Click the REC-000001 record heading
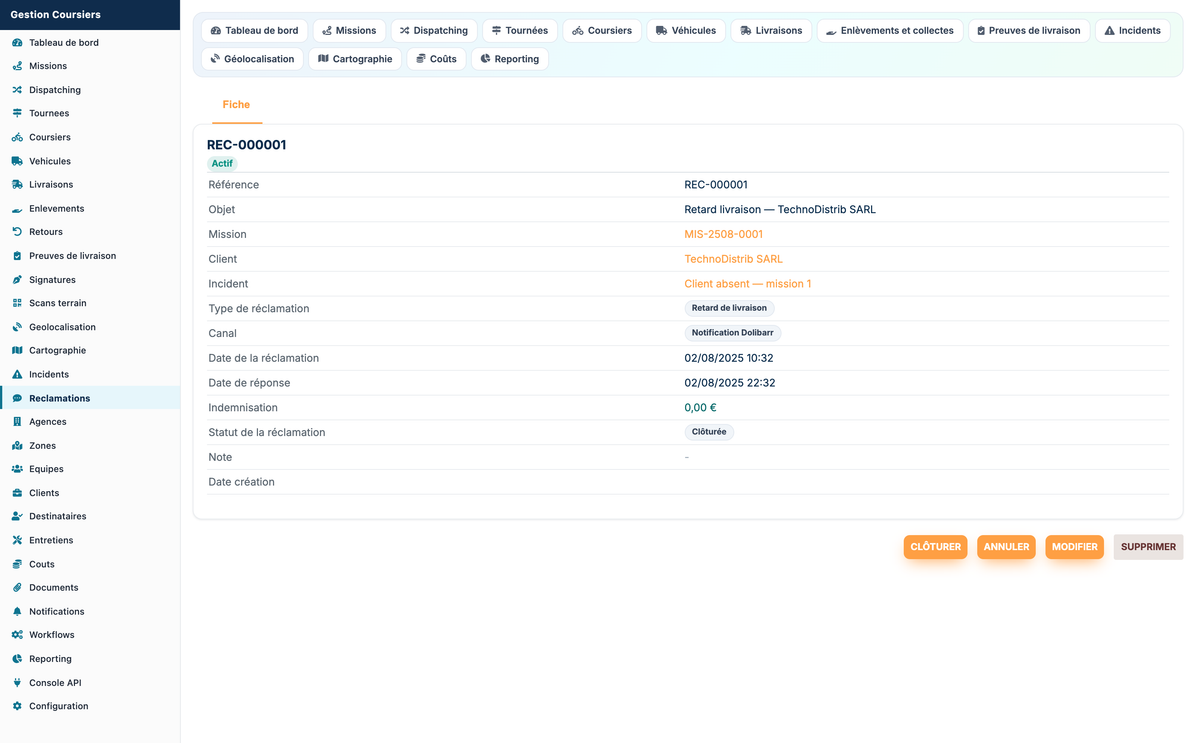 click(247, 145)
